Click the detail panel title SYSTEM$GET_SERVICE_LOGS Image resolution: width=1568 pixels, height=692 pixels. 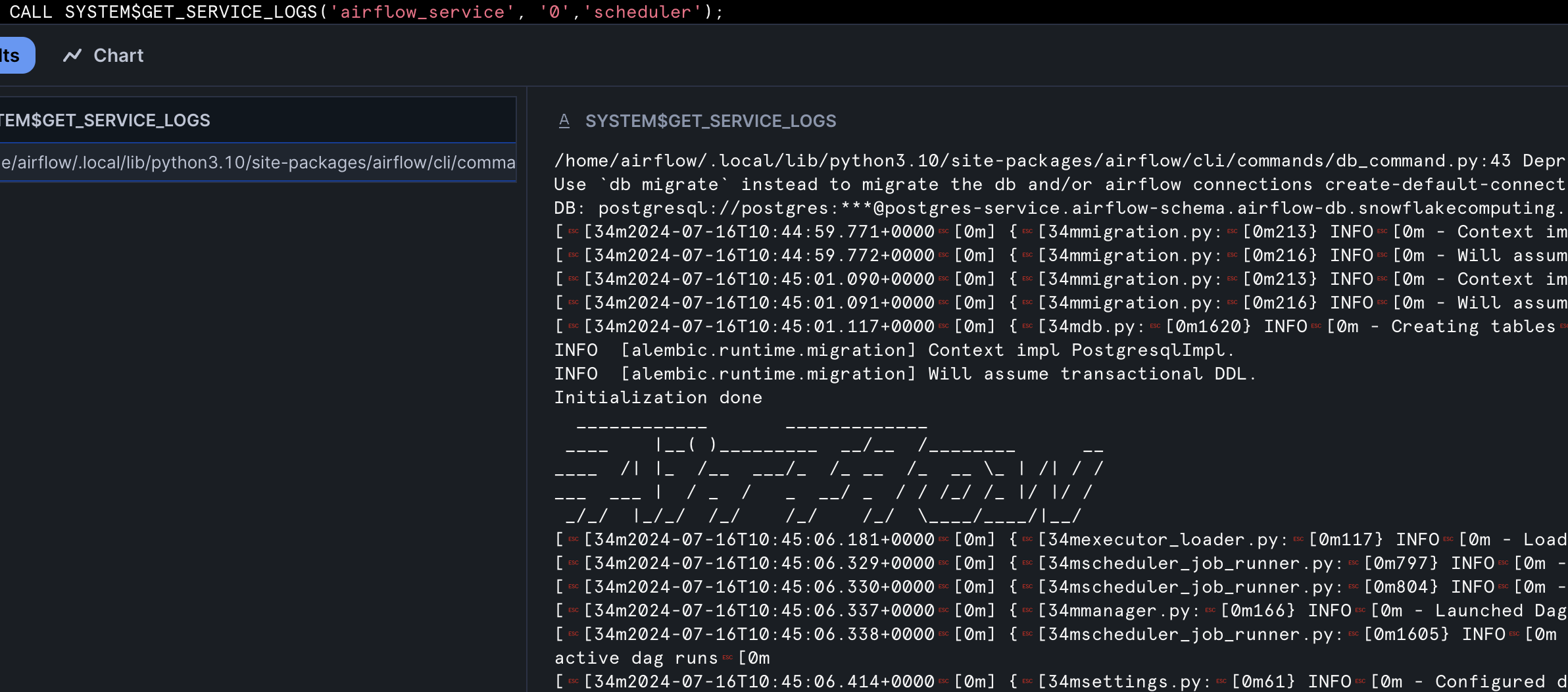click(x=710, y=121)
